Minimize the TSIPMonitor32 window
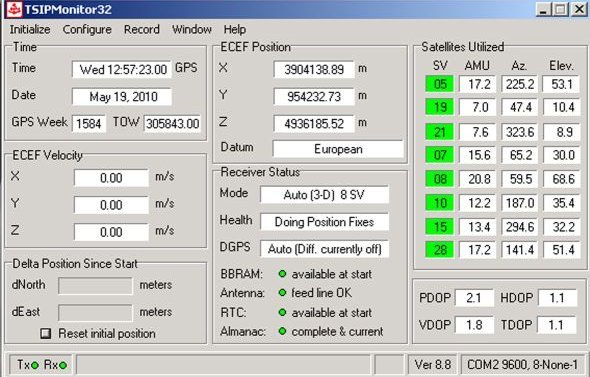This screenshot has height=377, width=590. [x=543, y=9]
